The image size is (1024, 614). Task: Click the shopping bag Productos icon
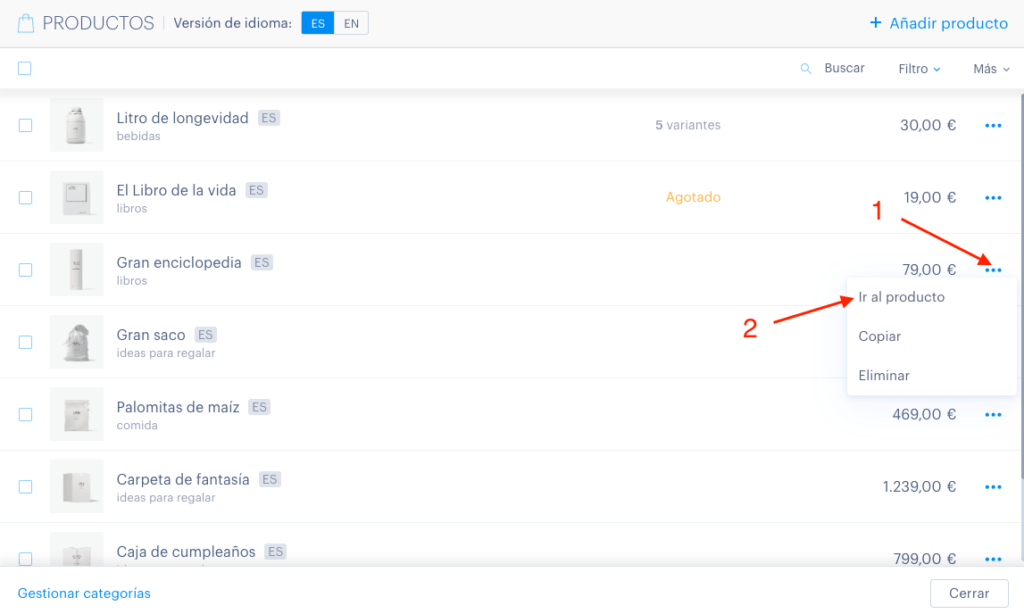click(x=25, y=24)
